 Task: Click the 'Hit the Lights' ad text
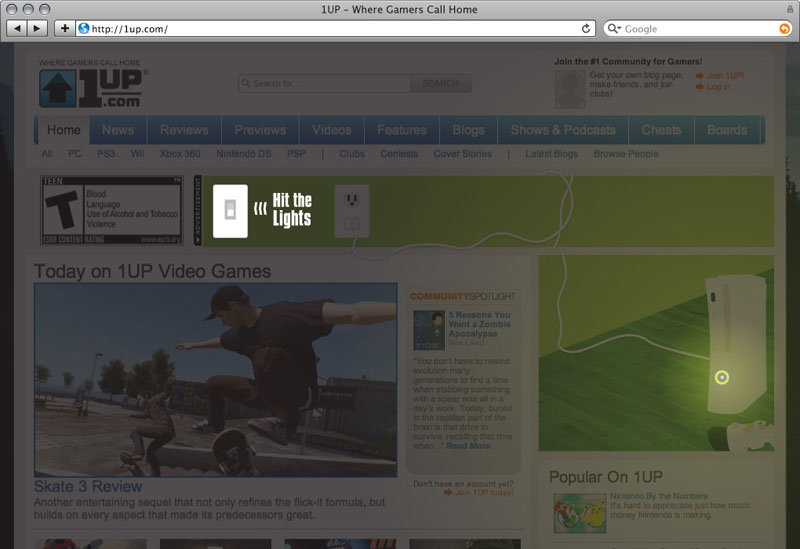(x=291, y=209)
